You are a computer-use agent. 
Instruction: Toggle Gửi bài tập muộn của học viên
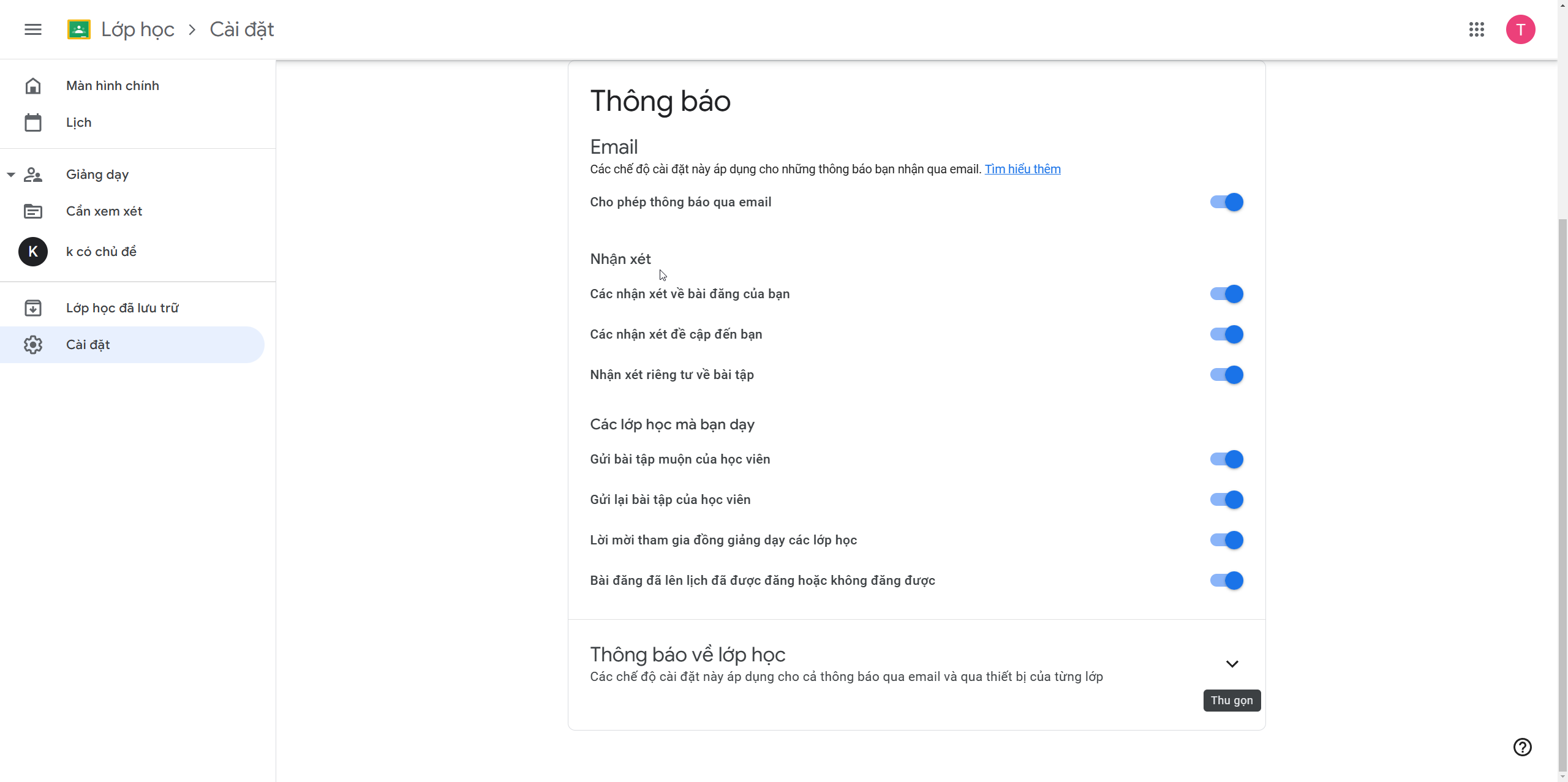[1226, 459]
